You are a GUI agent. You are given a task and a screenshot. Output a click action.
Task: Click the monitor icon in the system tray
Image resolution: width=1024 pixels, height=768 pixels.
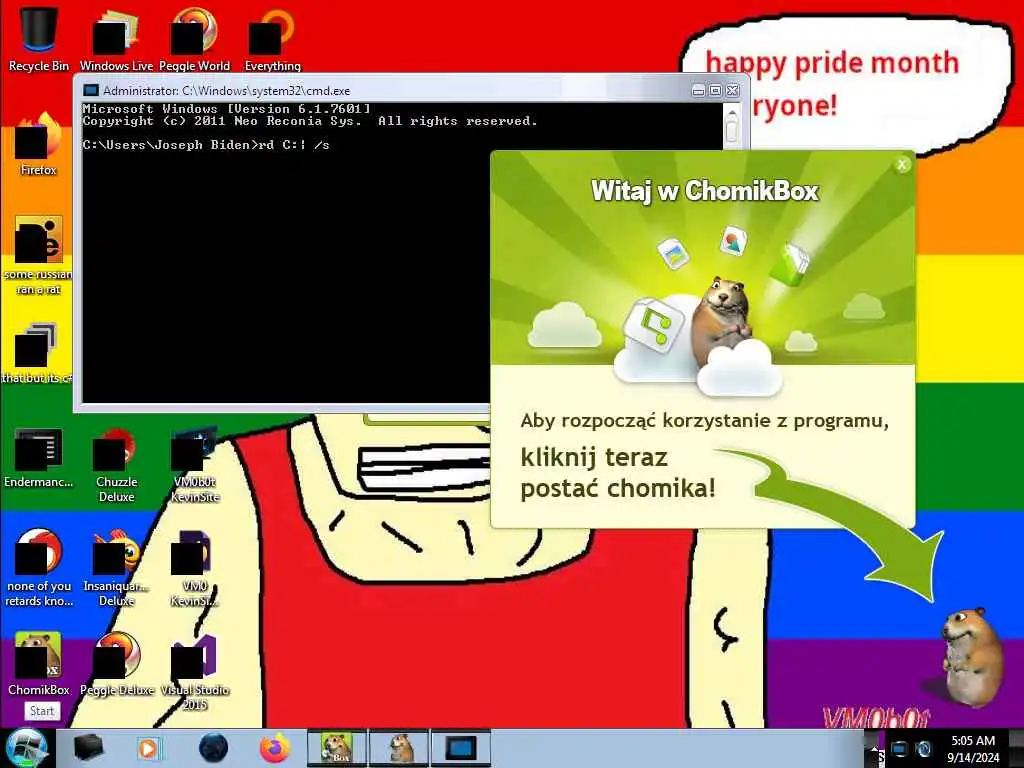[899, 749]
